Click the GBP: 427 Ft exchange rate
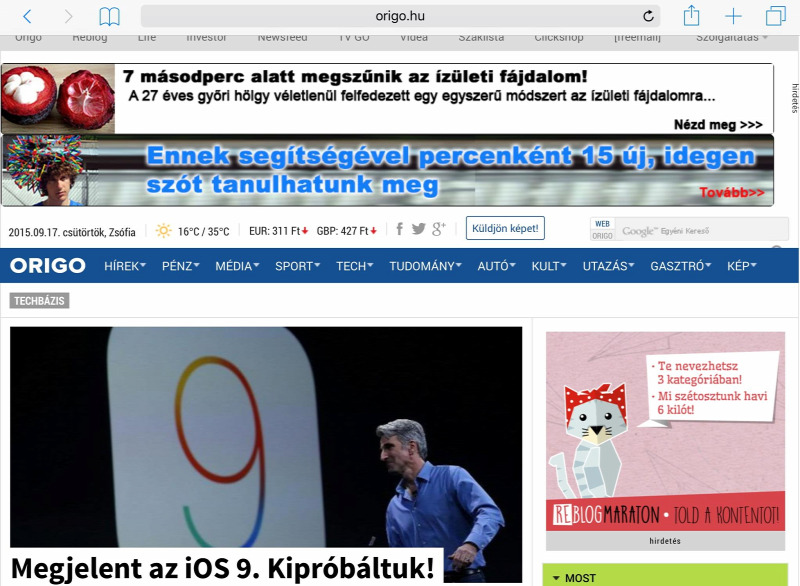This screenshot has width=800, height=586. coord(346,231)
